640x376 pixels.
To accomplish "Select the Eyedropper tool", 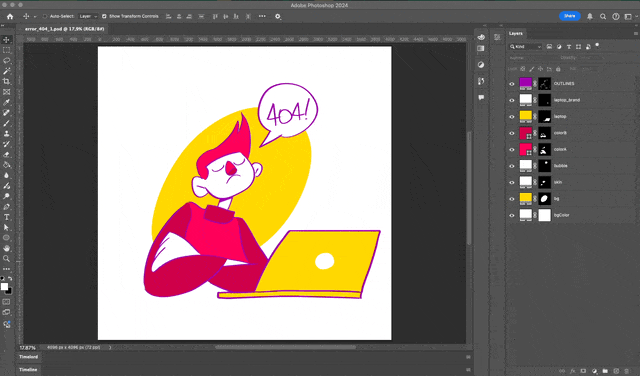I will 7,102.
